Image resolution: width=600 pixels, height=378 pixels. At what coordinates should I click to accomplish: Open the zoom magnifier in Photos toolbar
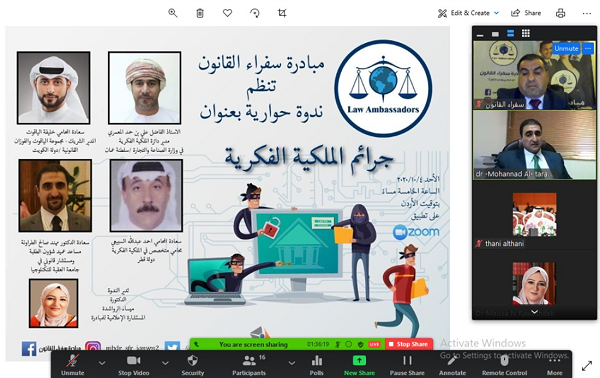click(x=173, y=13)
